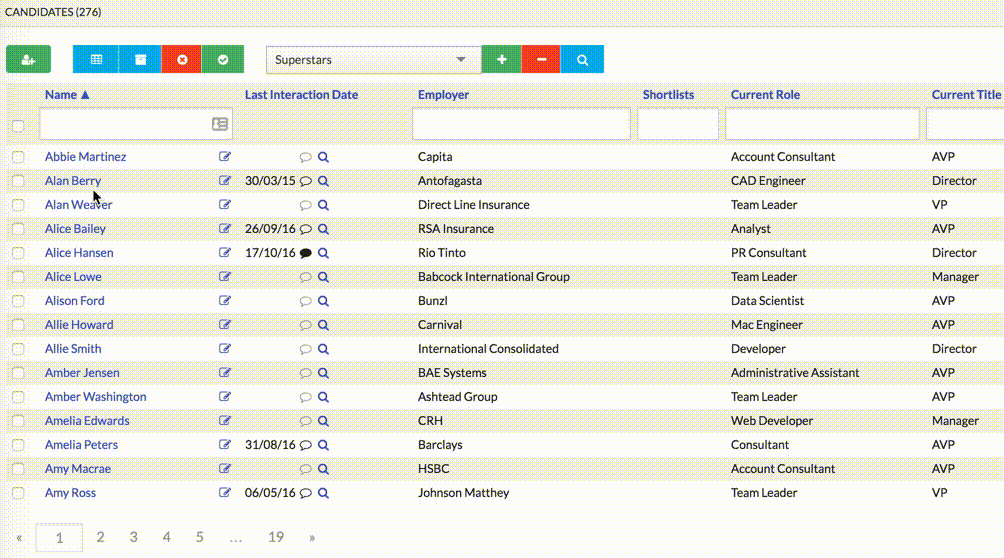
Task: Jump to page 19 in pagination
Action: [x=276, y=537]
